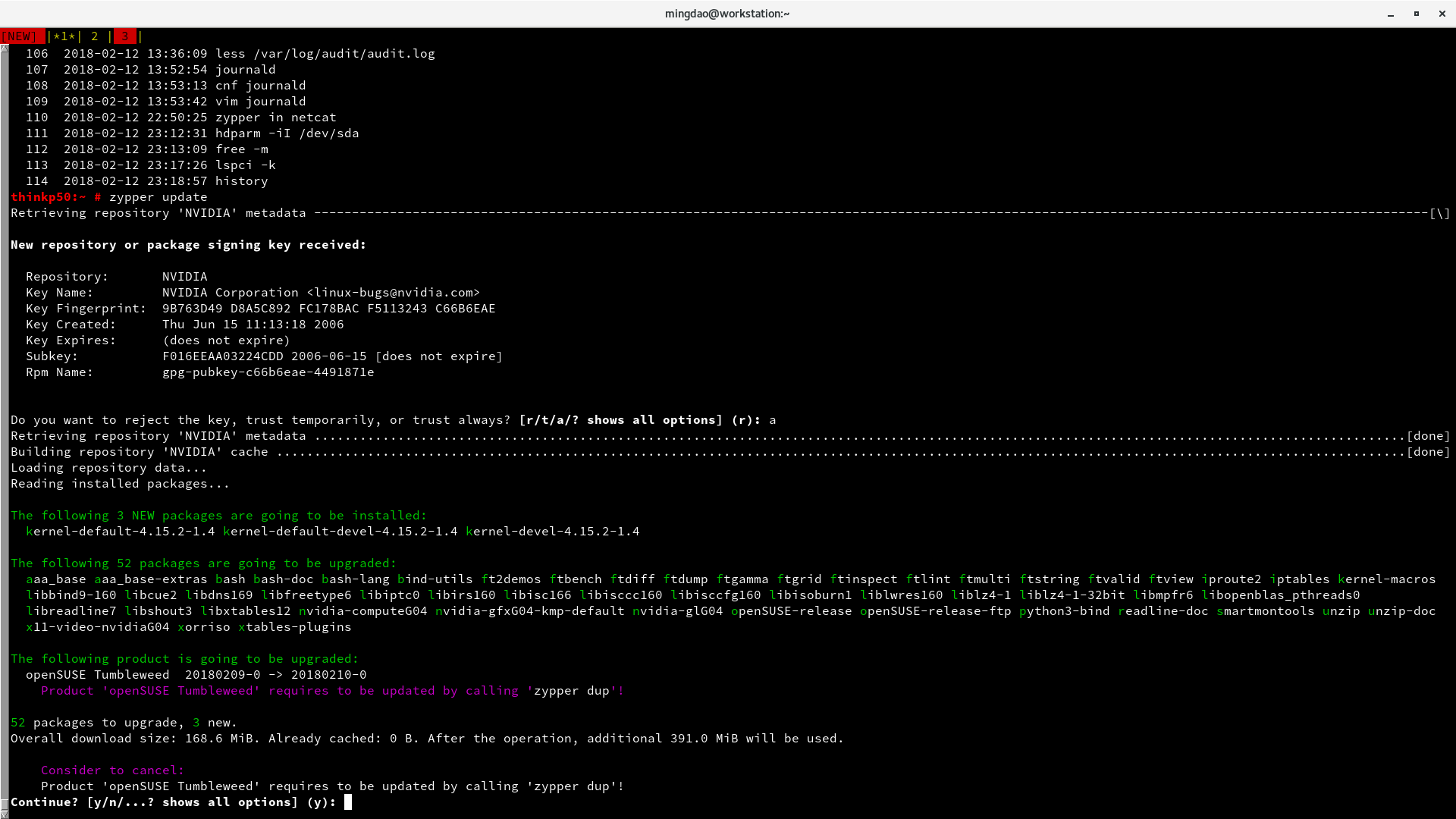Click 'openSUSE Tumbleweed 20180209-0 -> 20180210-0' line
The width and height of the screenshot is (1456, 819).
[x=196, y=675]
